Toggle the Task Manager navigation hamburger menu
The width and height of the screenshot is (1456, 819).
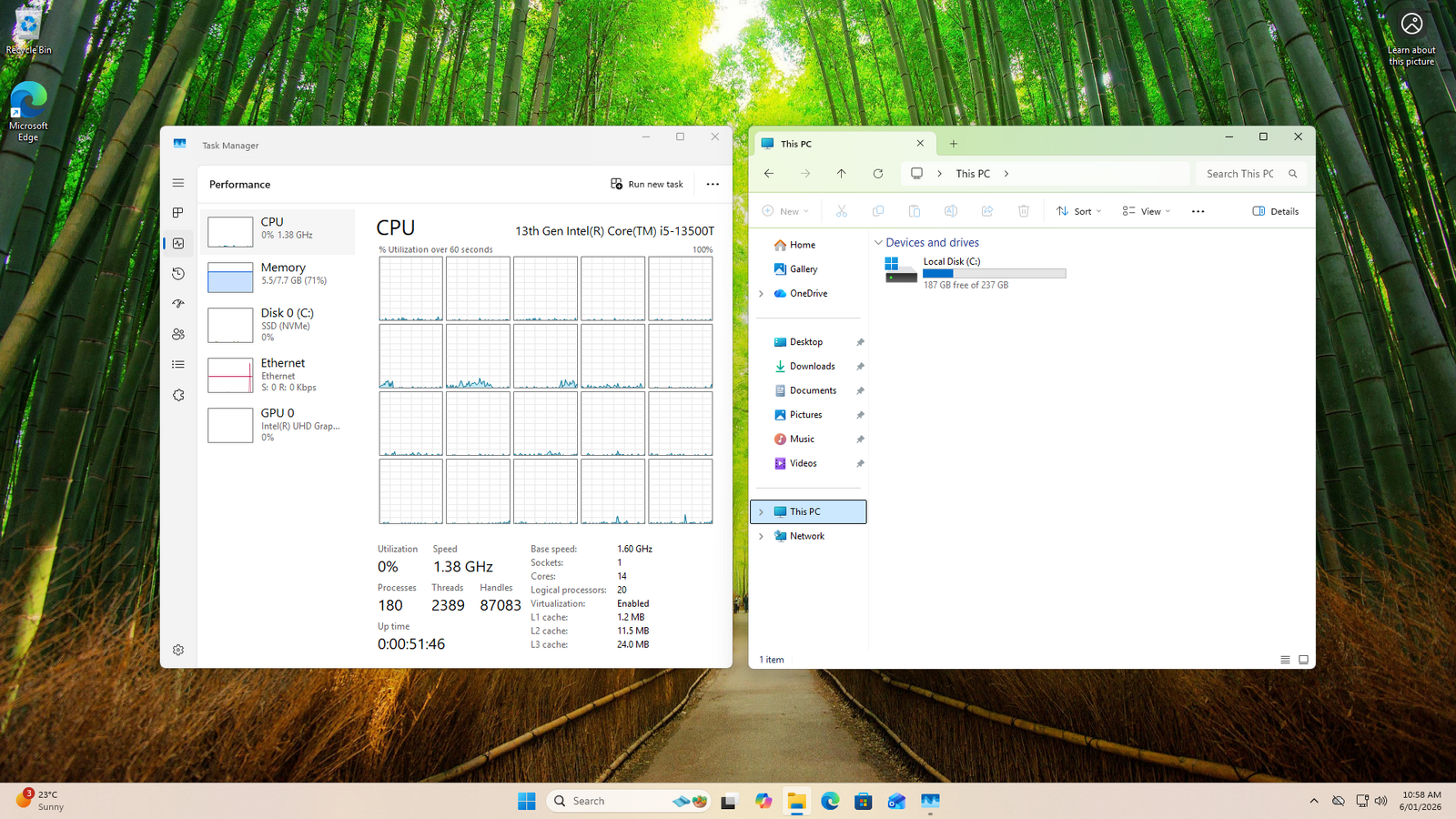(x=178, y=183)
